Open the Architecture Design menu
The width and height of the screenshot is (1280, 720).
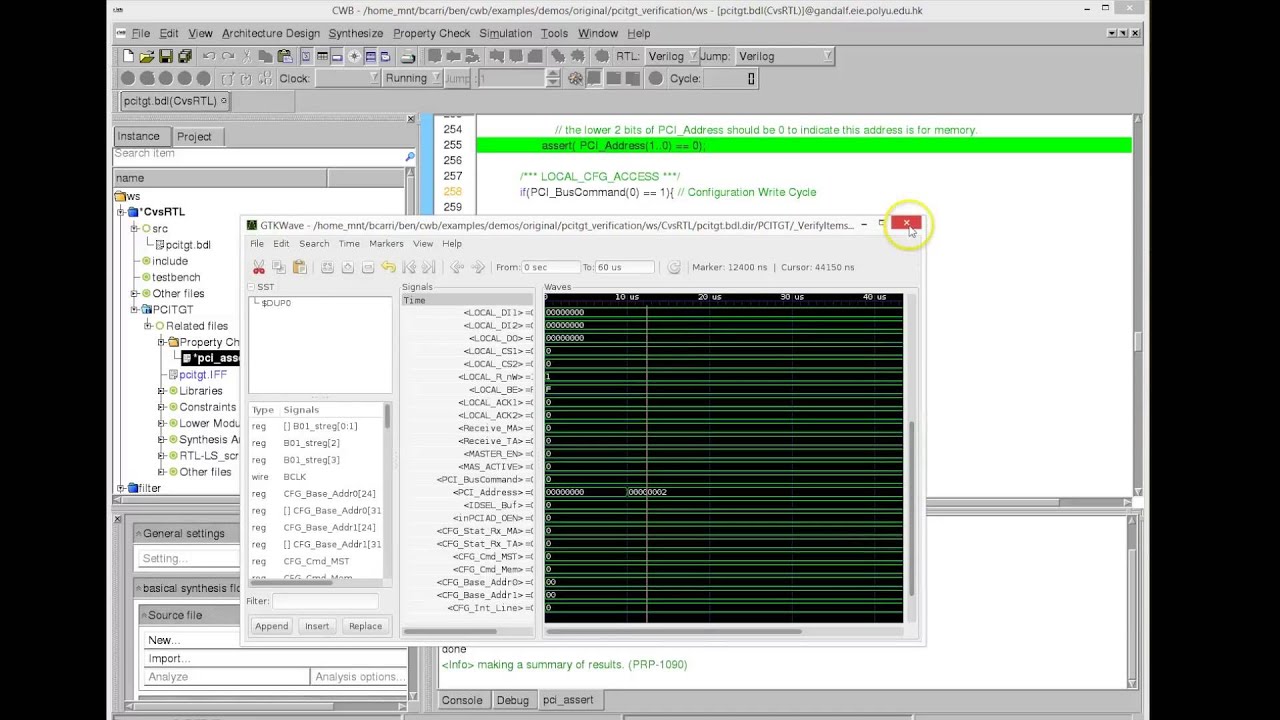coord(271,33)
